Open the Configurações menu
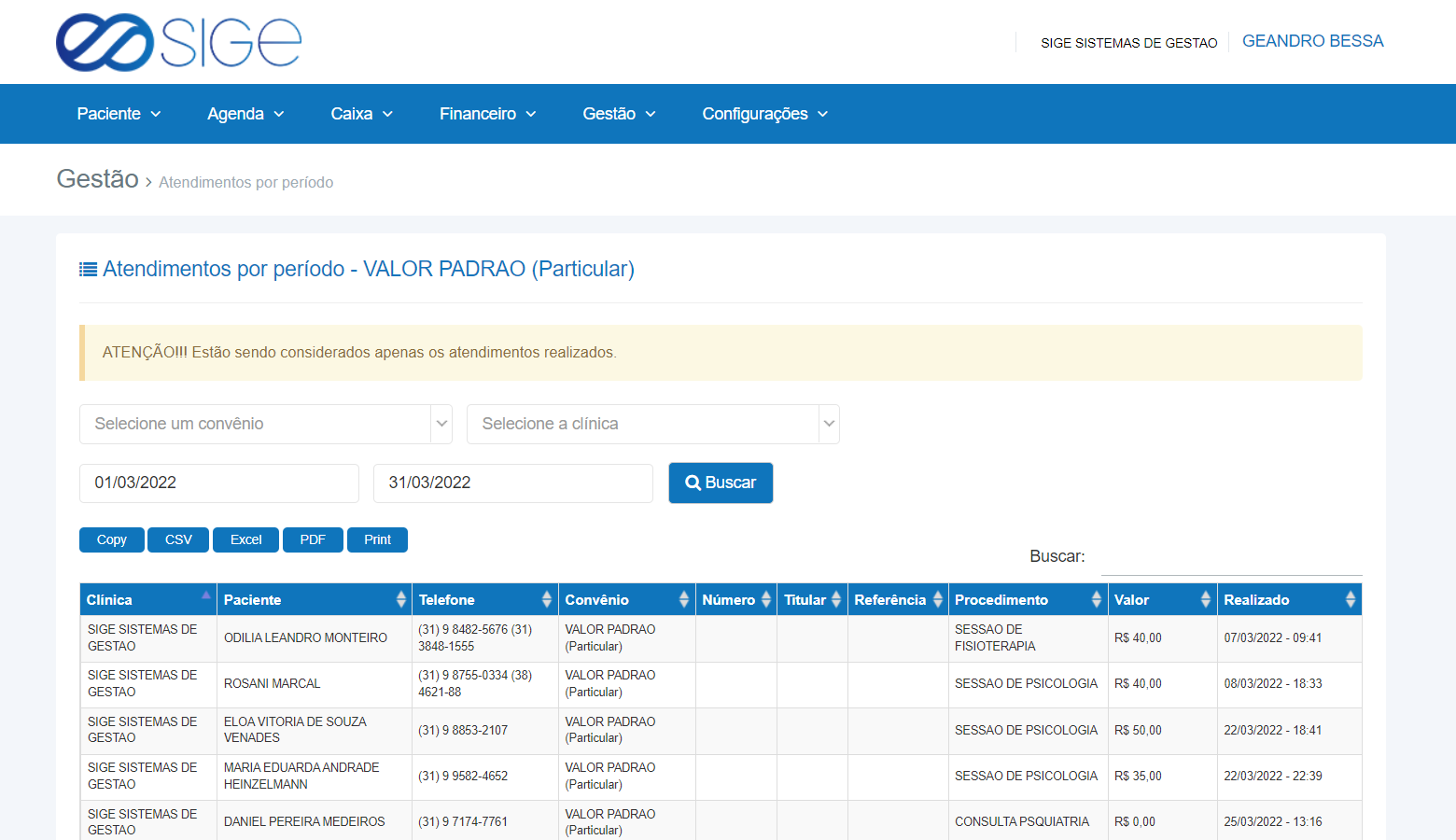The width and height of the screenshot is (1456, 840). tap(765, 114)
